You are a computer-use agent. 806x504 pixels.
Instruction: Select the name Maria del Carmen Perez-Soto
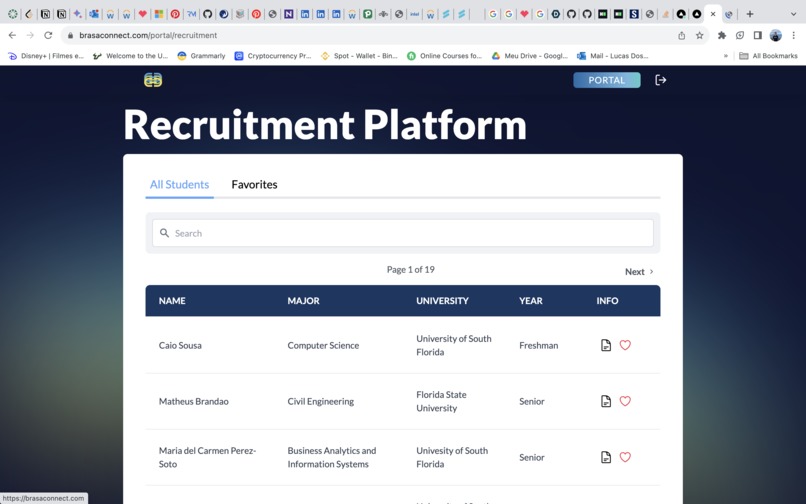[x=207, y=457]
